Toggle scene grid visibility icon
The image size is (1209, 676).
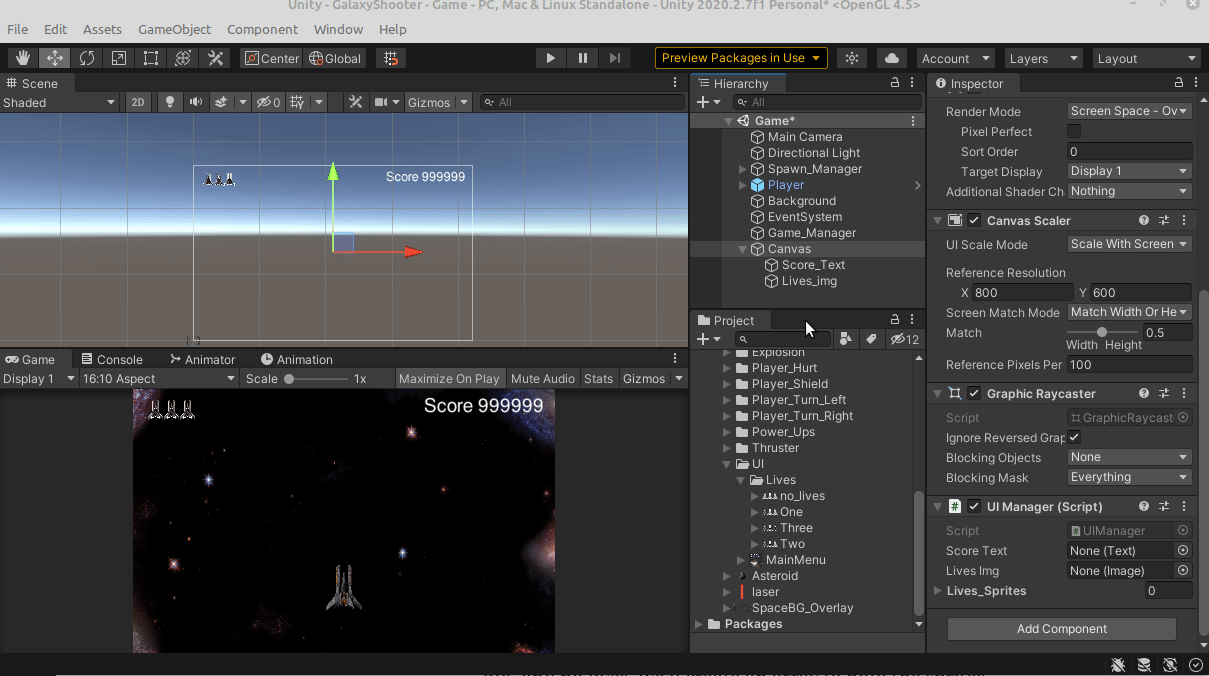[x=297, y=102]
